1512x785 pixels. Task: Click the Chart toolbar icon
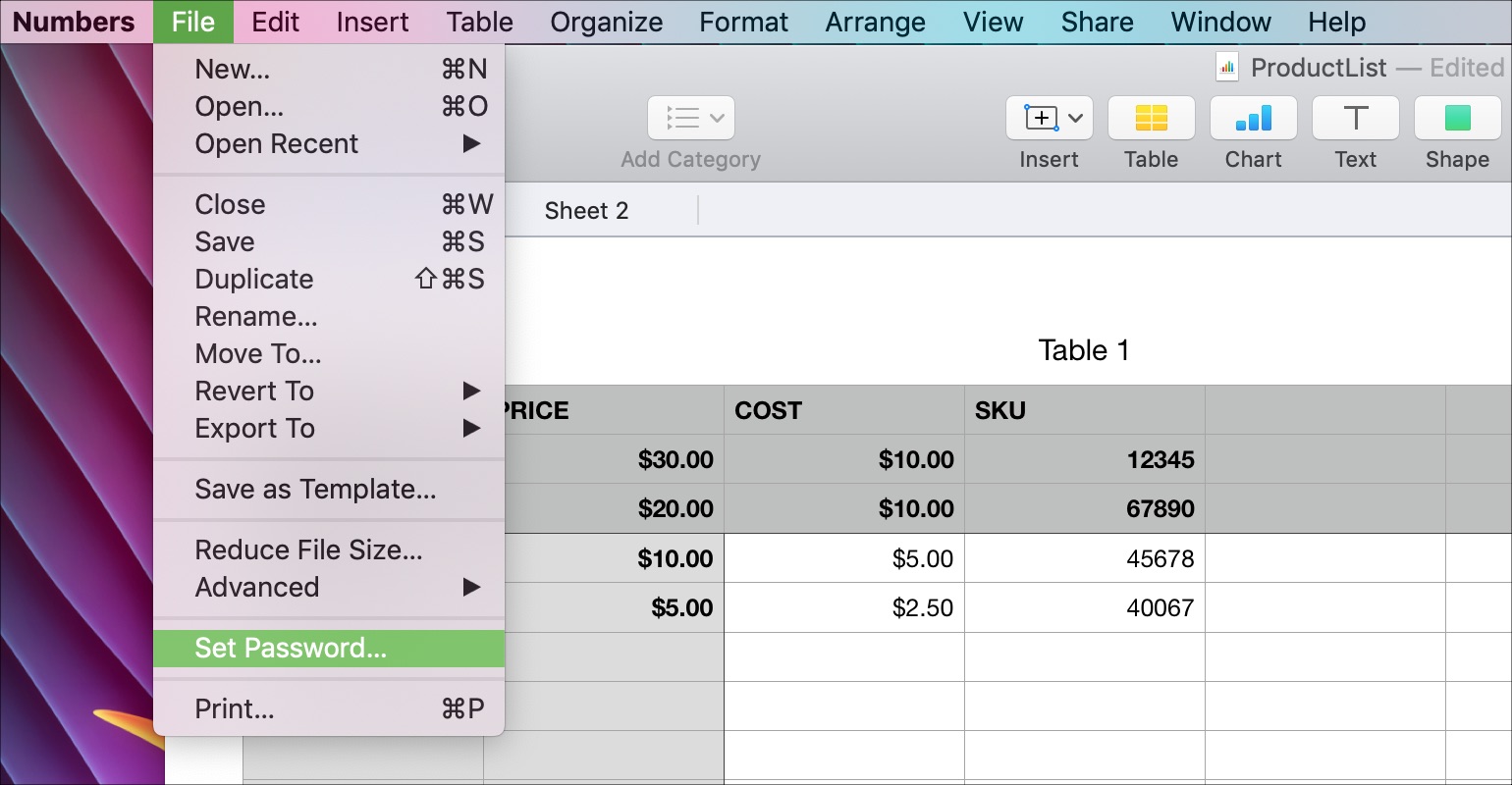pyautogui.click(x=1253, y=119)
